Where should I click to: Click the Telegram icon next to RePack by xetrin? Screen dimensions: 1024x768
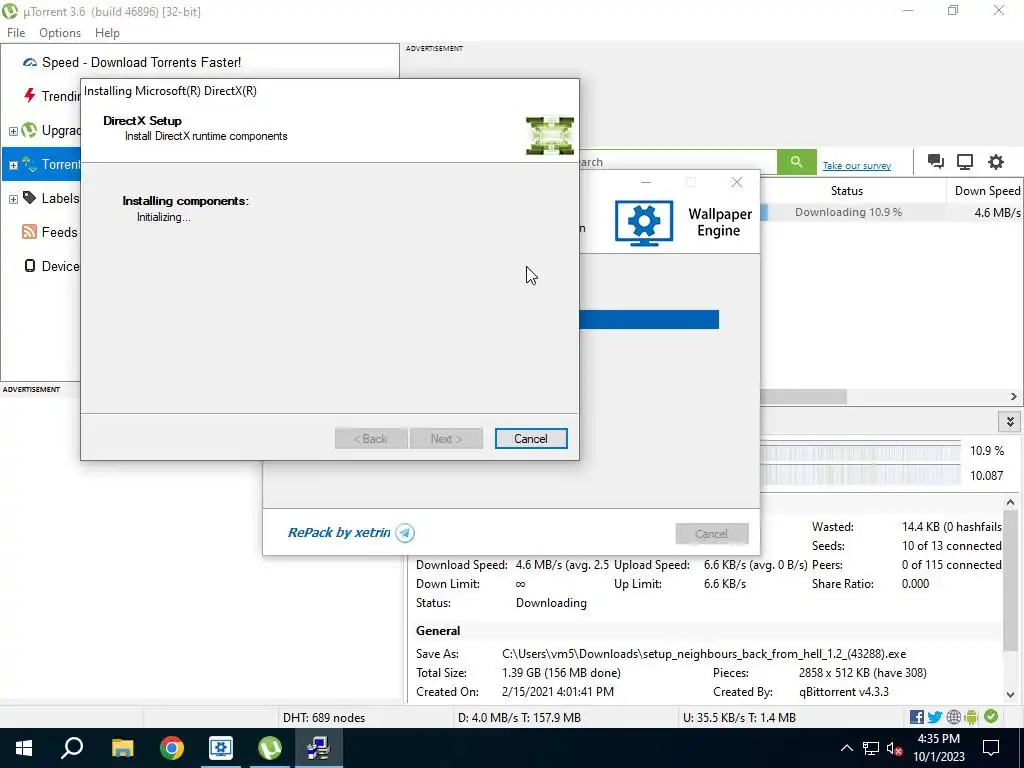405,533
